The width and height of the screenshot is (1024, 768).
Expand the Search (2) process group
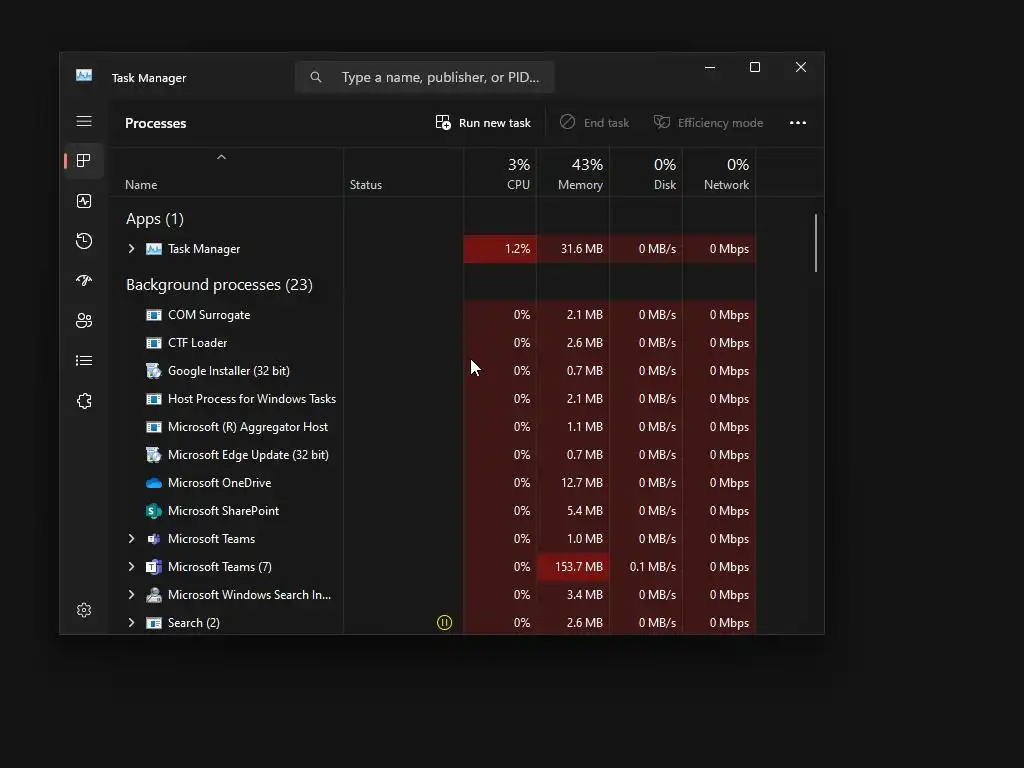pos(131,623)
